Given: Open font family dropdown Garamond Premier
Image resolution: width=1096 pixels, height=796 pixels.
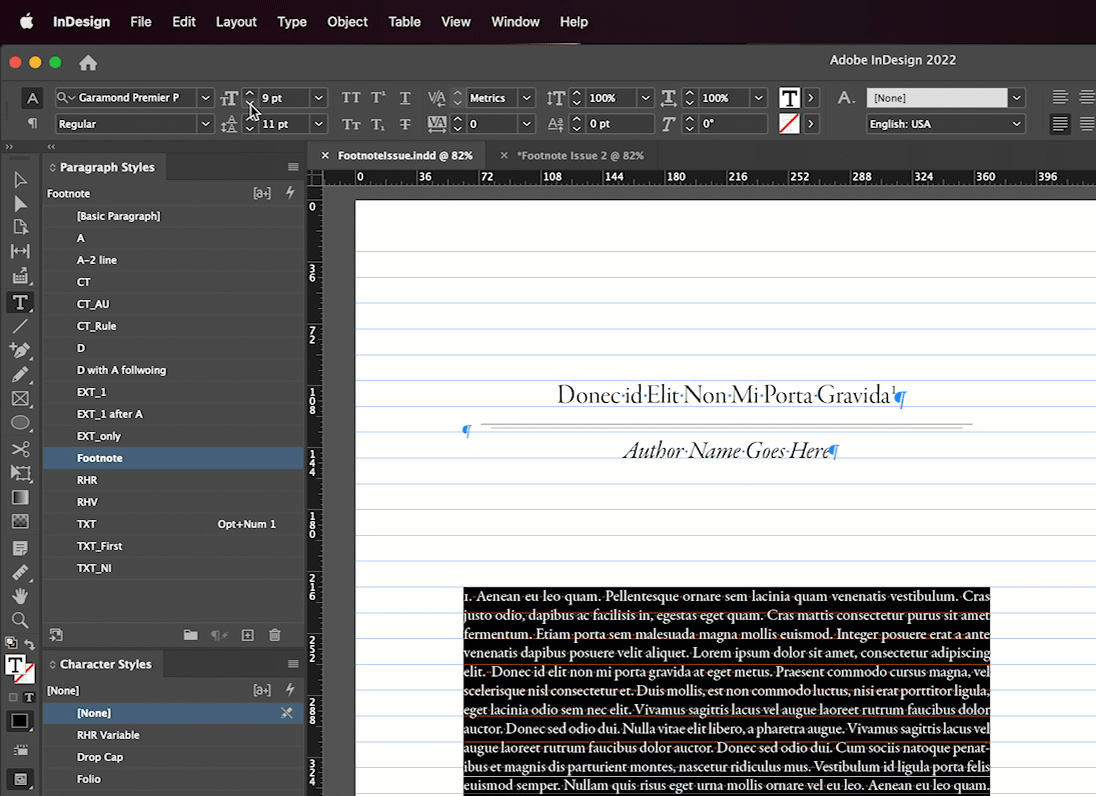Looking at the screenshot, I should tap(206, 98).
